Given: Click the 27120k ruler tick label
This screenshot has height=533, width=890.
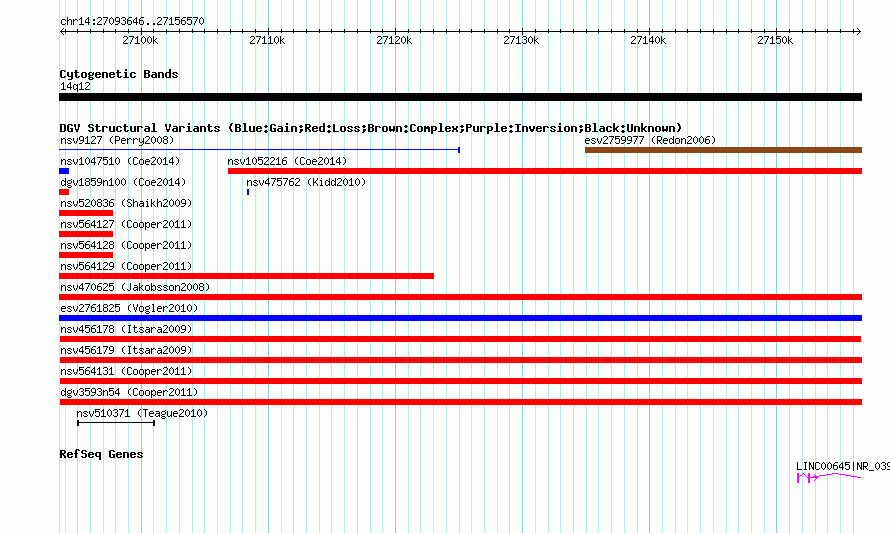Looking at the screenshot, I should [x=394, y=40].
